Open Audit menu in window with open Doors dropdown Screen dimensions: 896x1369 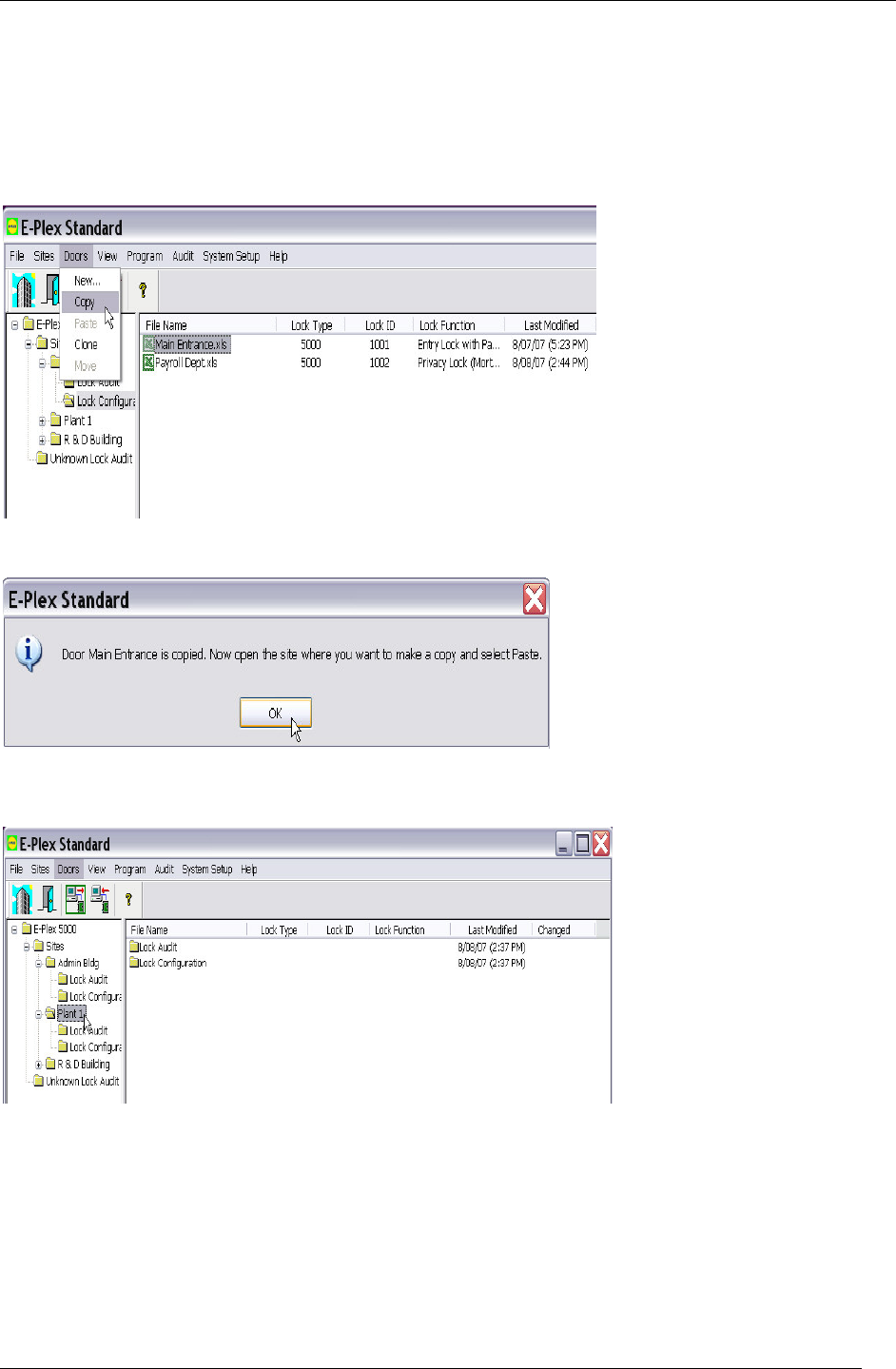click(x=183, y=256)
